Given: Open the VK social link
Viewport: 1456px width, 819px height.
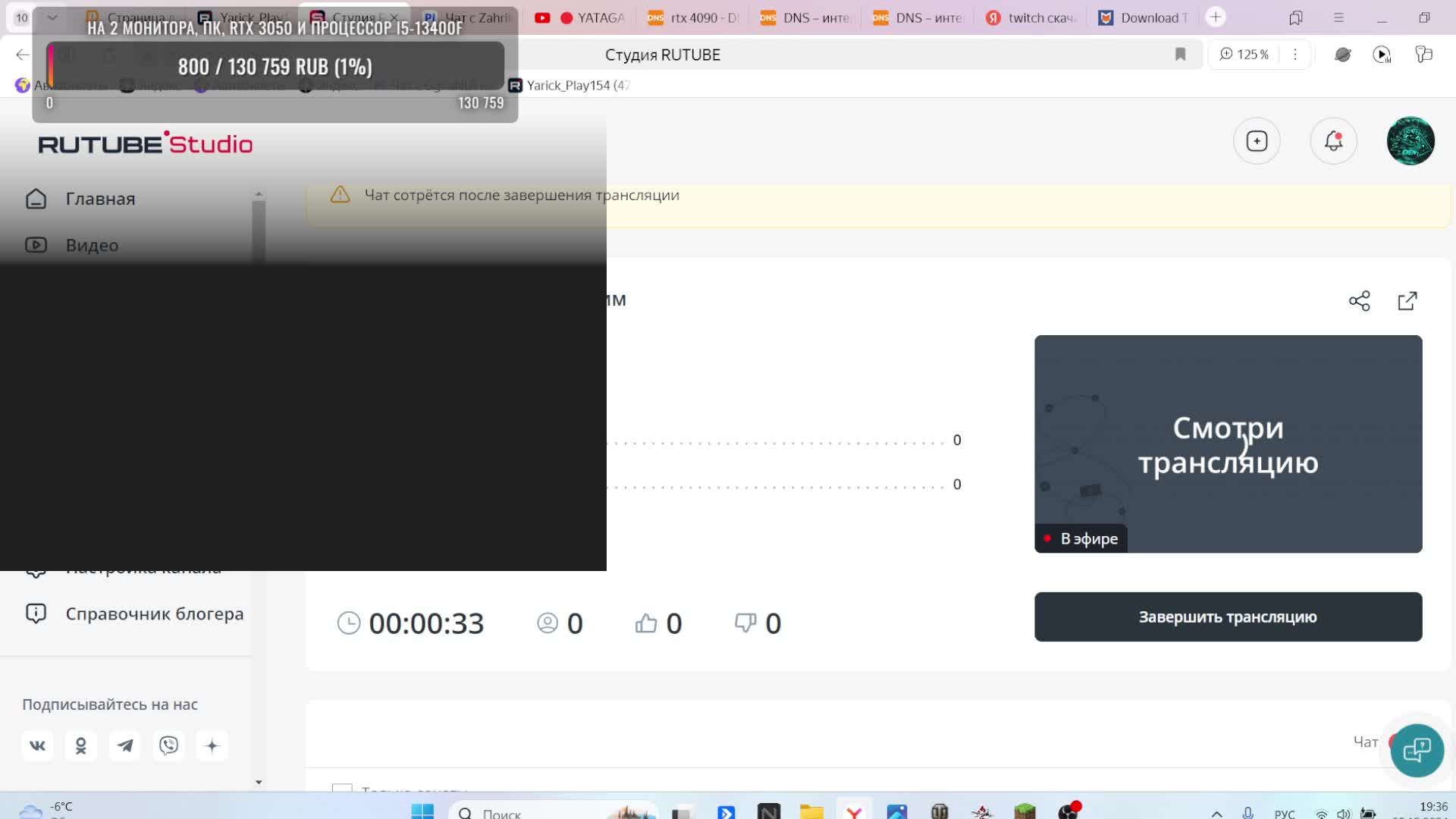Looking at the screenshot, I should click(x=37, y=745).
